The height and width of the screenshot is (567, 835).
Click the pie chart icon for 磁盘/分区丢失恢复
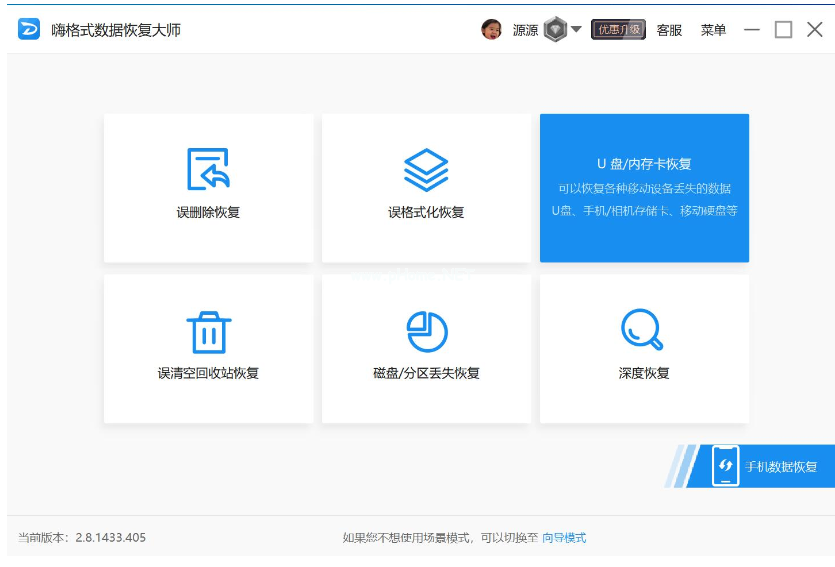pyautogui.click(x=426, y=331)
